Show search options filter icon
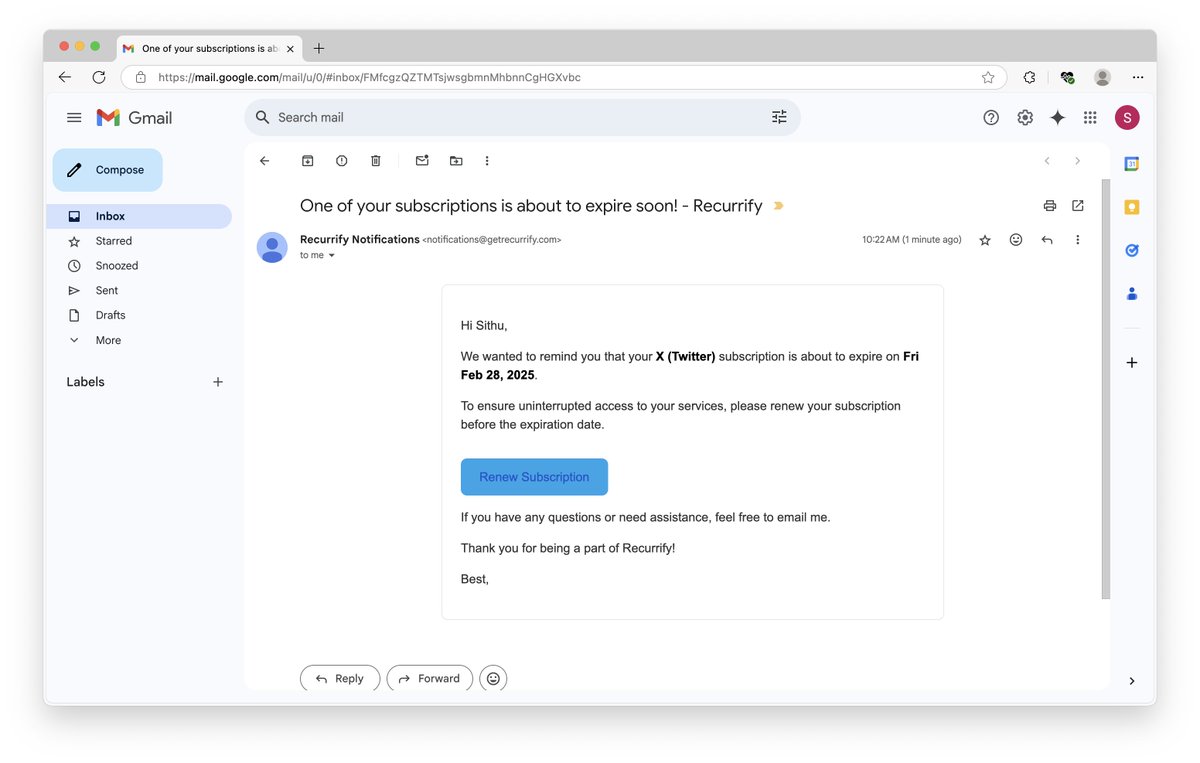The width and height of the screenshot is (1200, 763). 780,118
